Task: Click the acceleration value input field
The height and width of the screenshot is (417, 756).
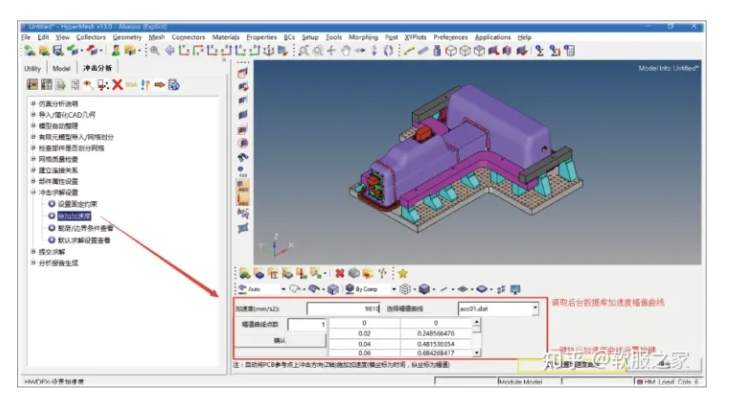Action: tap(343, 309)
